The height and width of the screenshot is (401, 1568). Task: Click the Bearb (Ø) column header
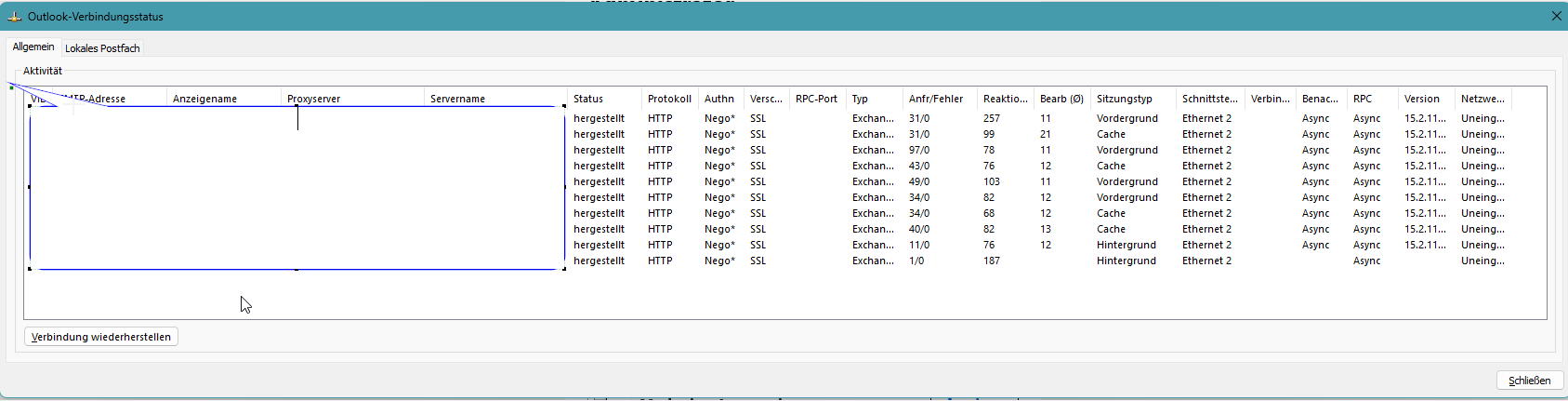[1062, 99]
